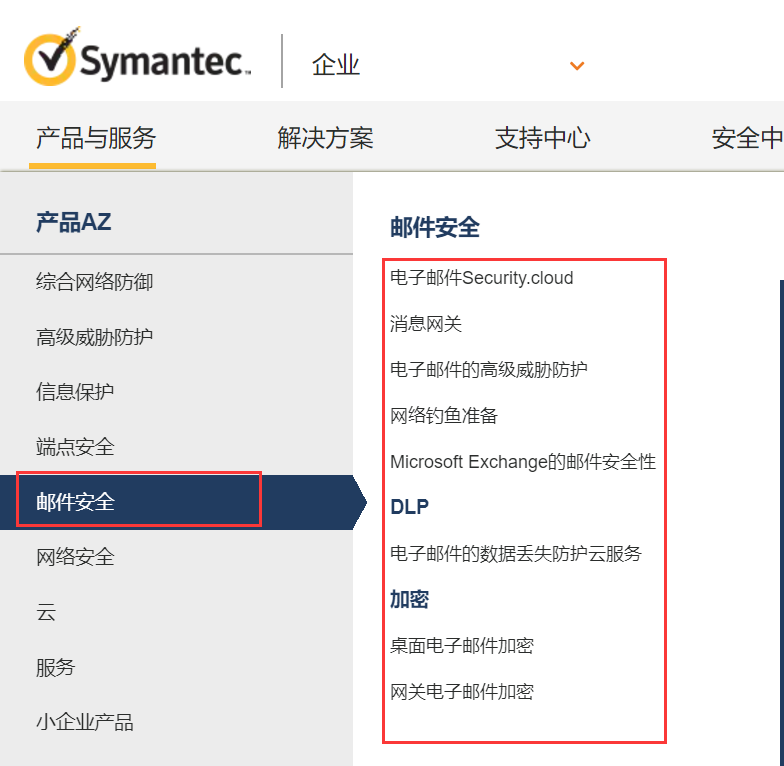Select 小企业产品 category

[x=84, y=722]
